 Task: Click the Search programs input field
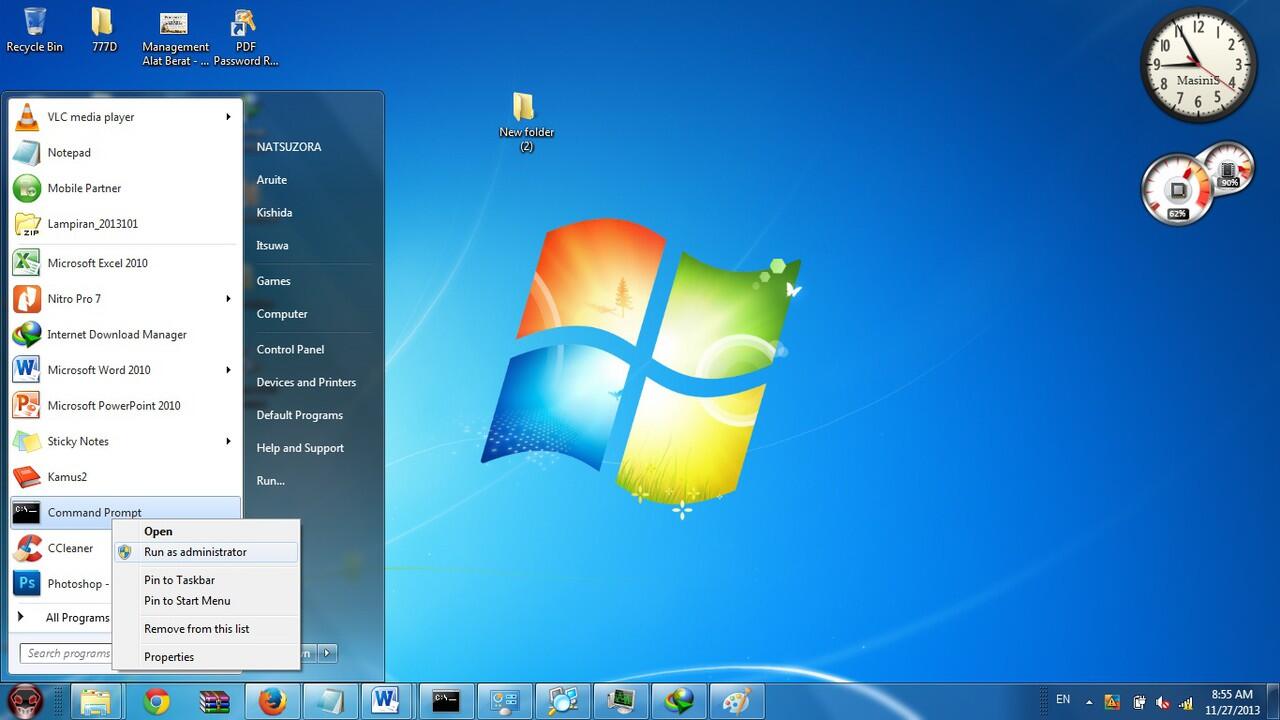pyautogui.click(x=66, y=653)
